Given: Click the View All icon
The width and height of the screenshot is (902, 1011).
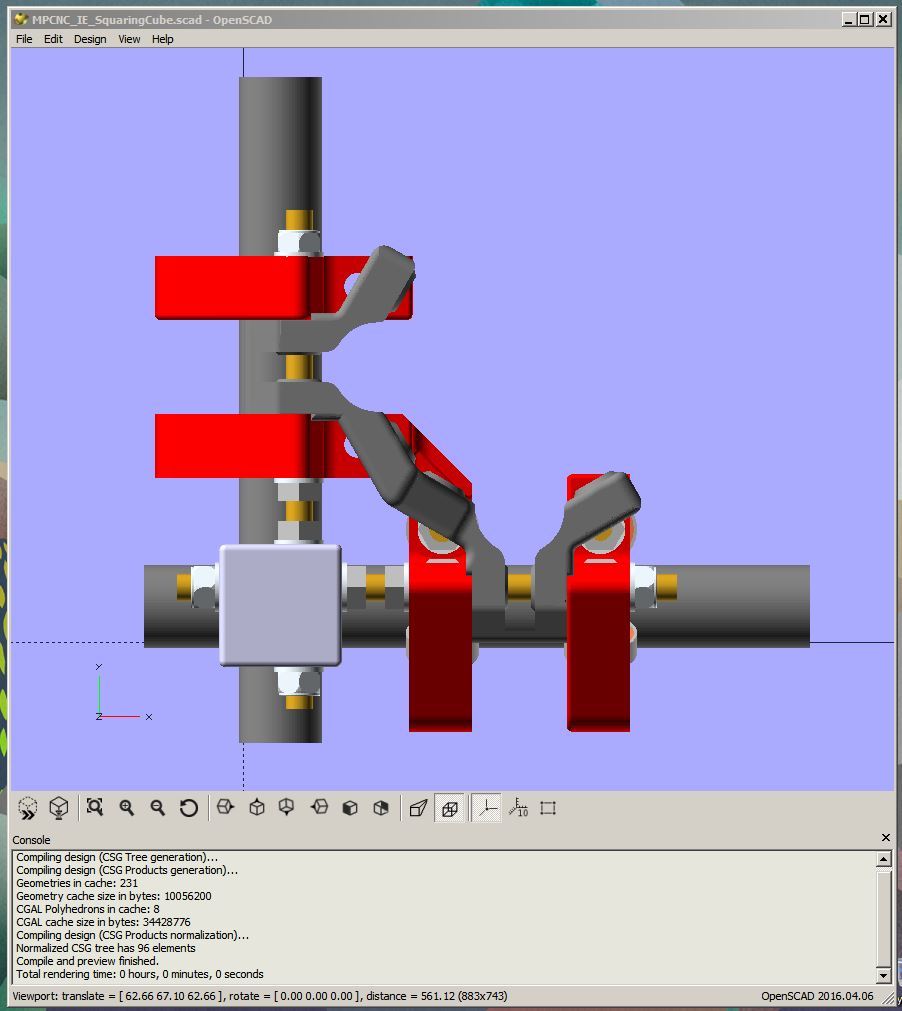Looking at the screenshot, I should coord(95,807).
